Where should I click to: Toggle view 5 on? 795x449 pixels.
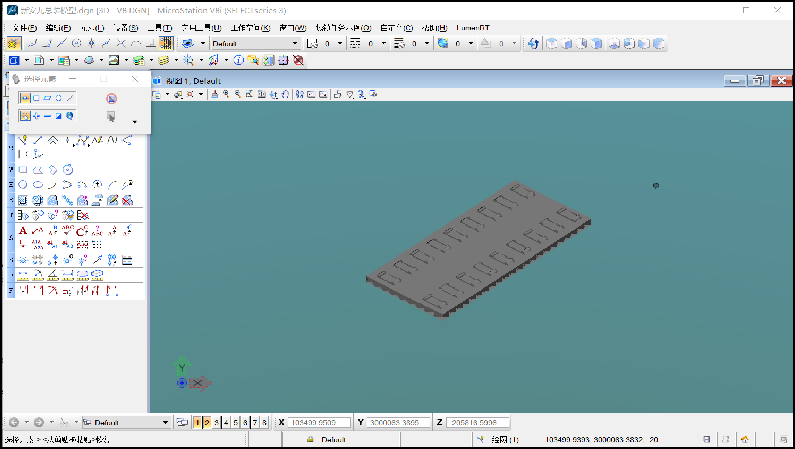(236, 422)
